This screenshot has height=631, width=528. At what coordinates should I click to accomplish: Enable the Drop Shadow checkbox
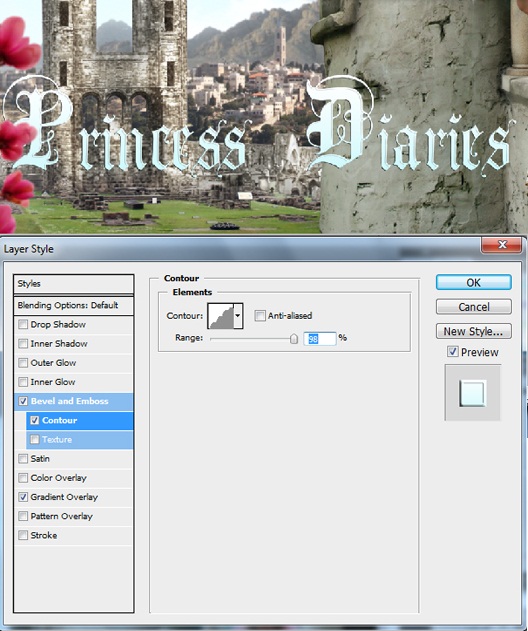coord(23,324)
